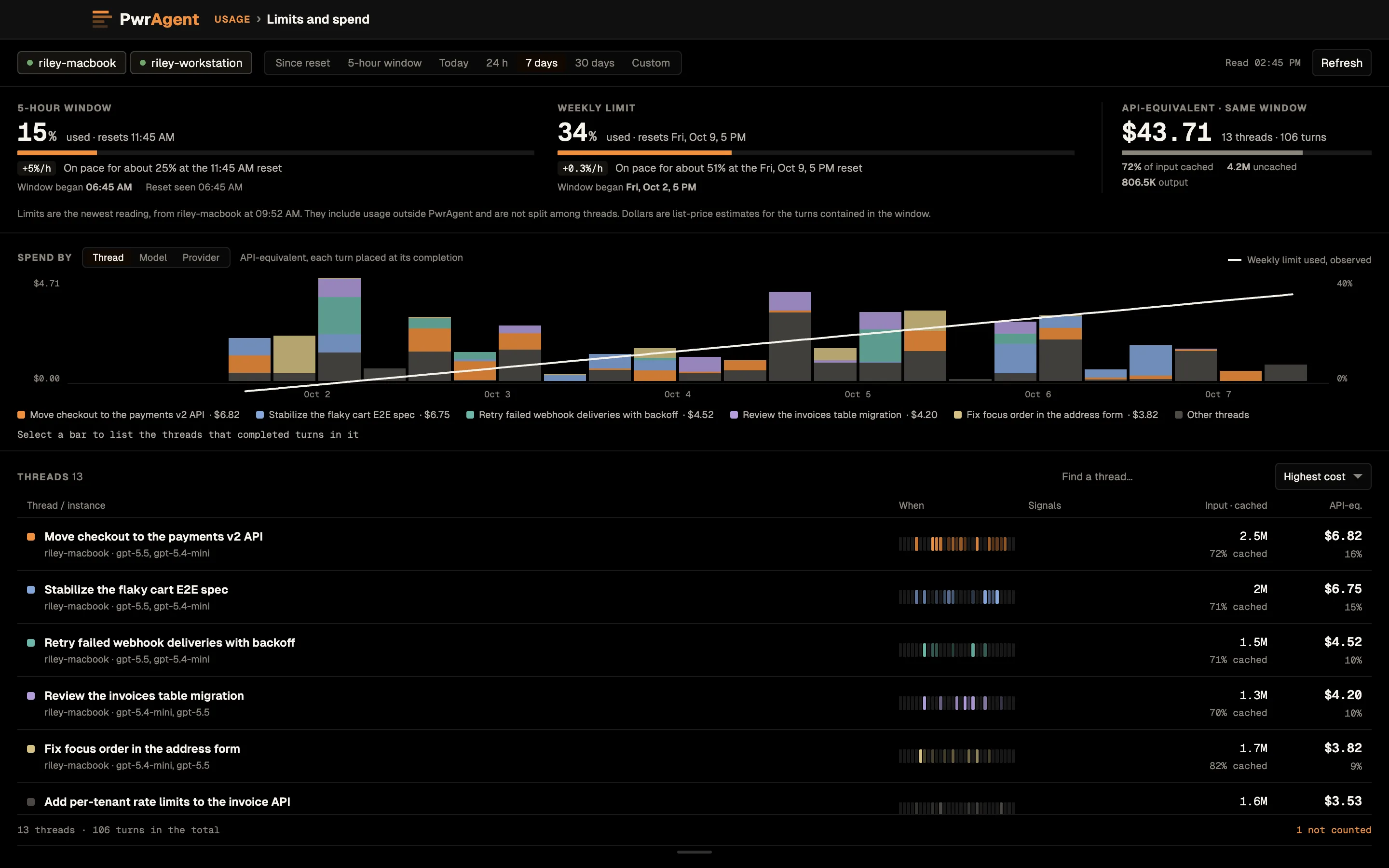The width and height of the screenshot is (1389, 868).
Task: Group spend by Provider
Action: coord(201,258)
